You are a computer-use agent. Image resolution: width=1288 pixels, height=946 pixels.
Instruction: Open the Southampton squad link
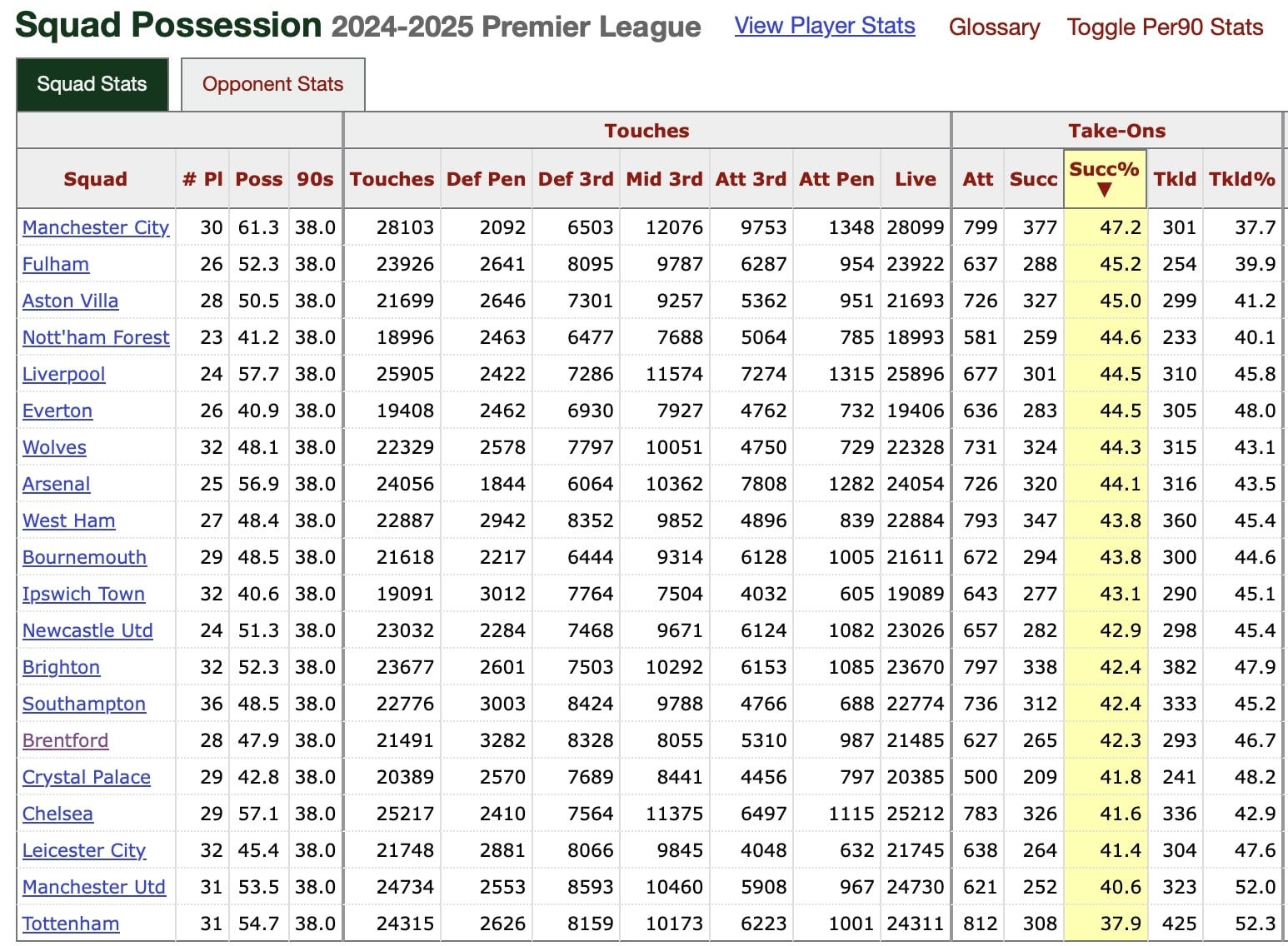[x=84, y=704]
